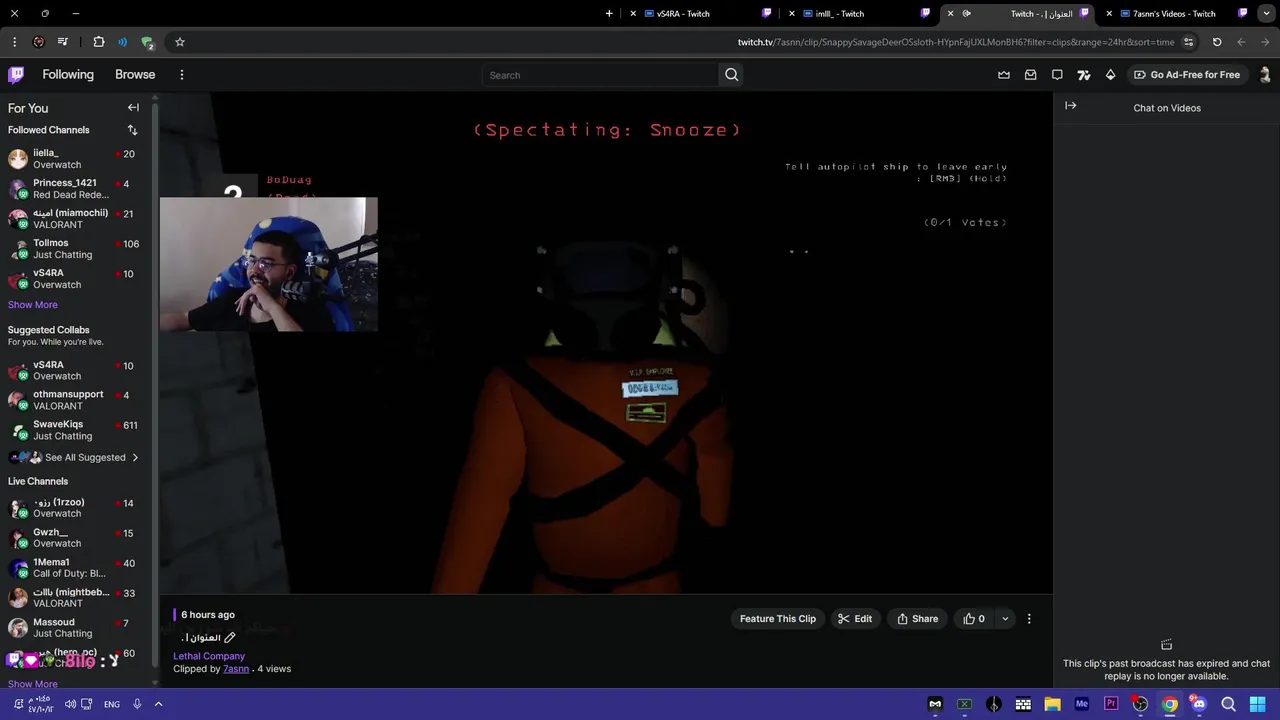Click the blue sound-wave extension icon

(x=122, y=42)
